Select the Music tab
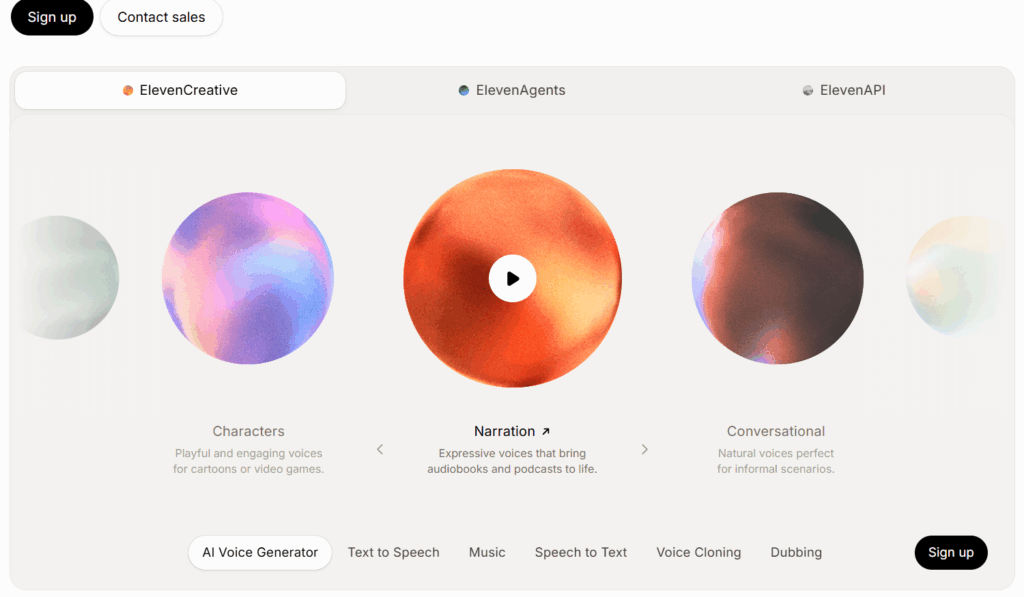This screenshot has width=1024, height=597. tap(487, 553)
